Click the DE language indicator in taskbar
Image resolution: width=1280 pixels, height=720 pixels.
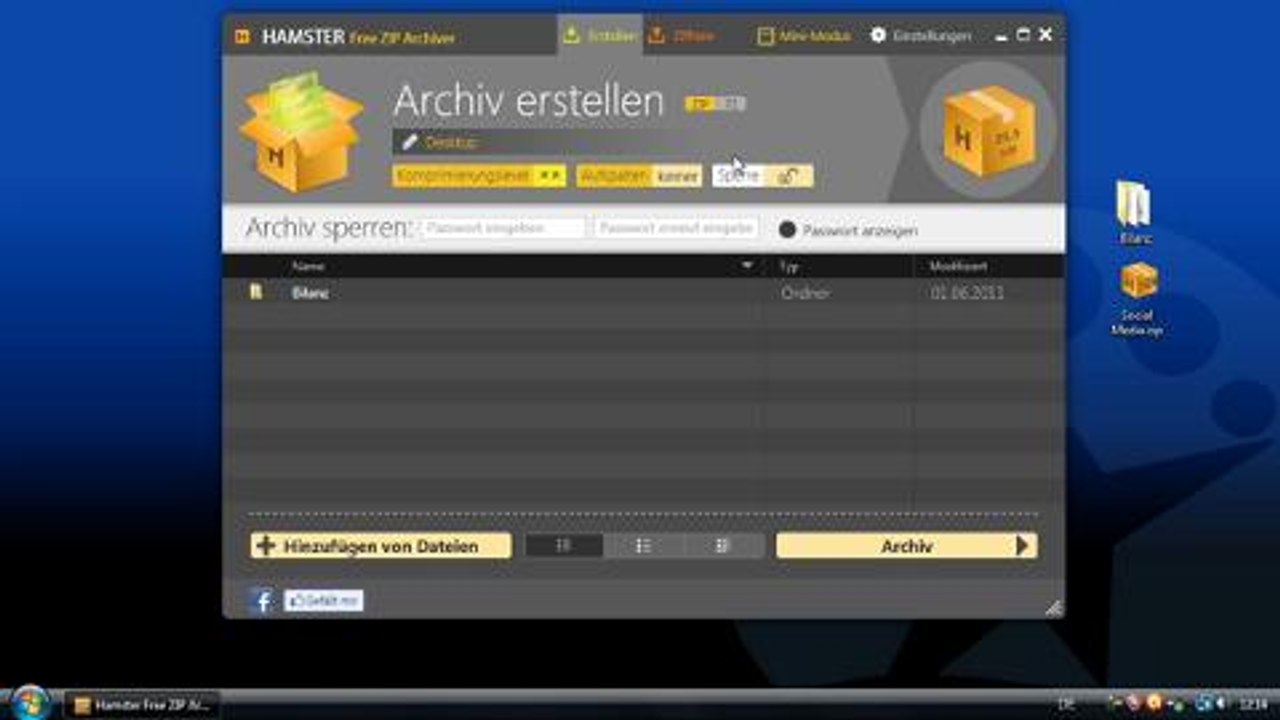tap(1067, 705)
